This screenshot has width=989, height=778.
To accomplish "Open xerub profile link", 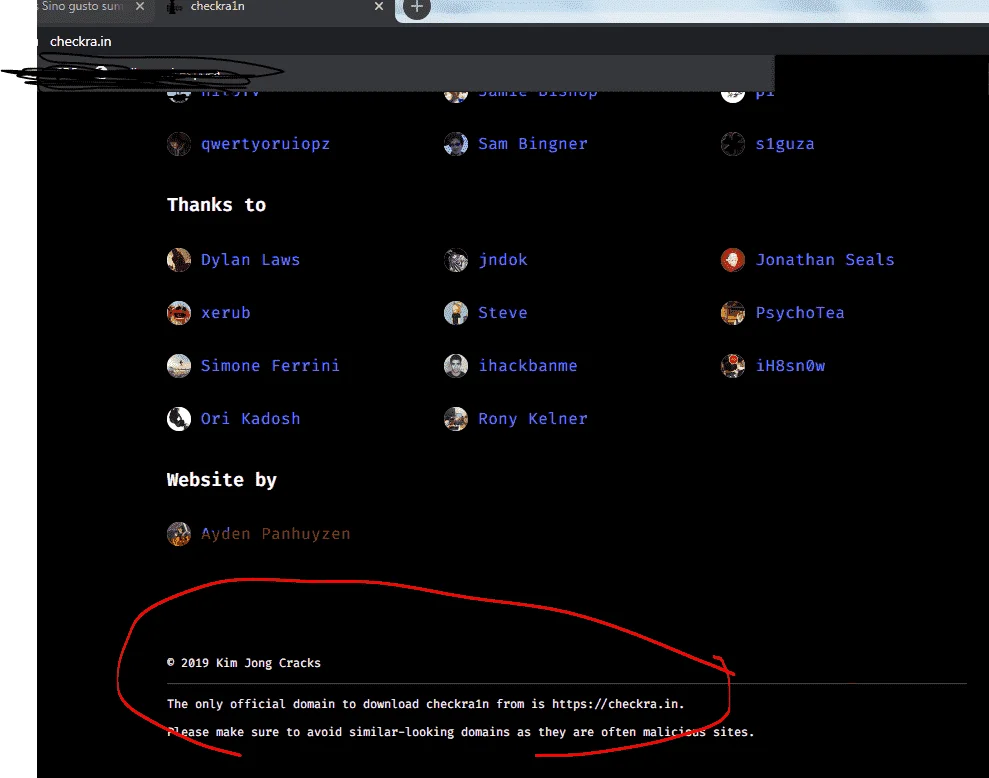I will click(x=225, y=313).
